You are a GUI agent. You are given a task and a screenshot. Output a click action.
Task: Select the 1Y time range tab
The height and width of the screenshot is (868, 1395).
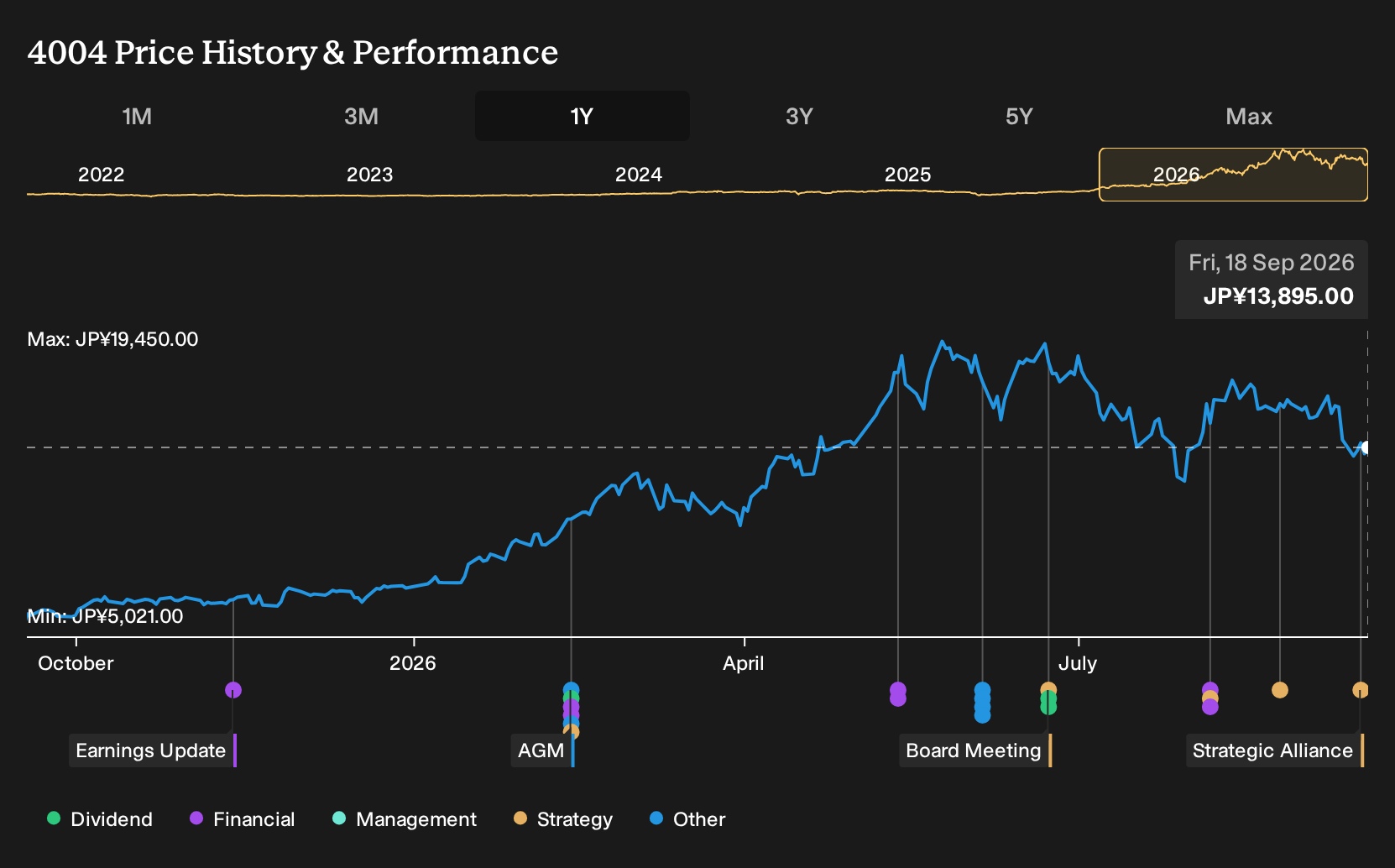click(582, 116)
